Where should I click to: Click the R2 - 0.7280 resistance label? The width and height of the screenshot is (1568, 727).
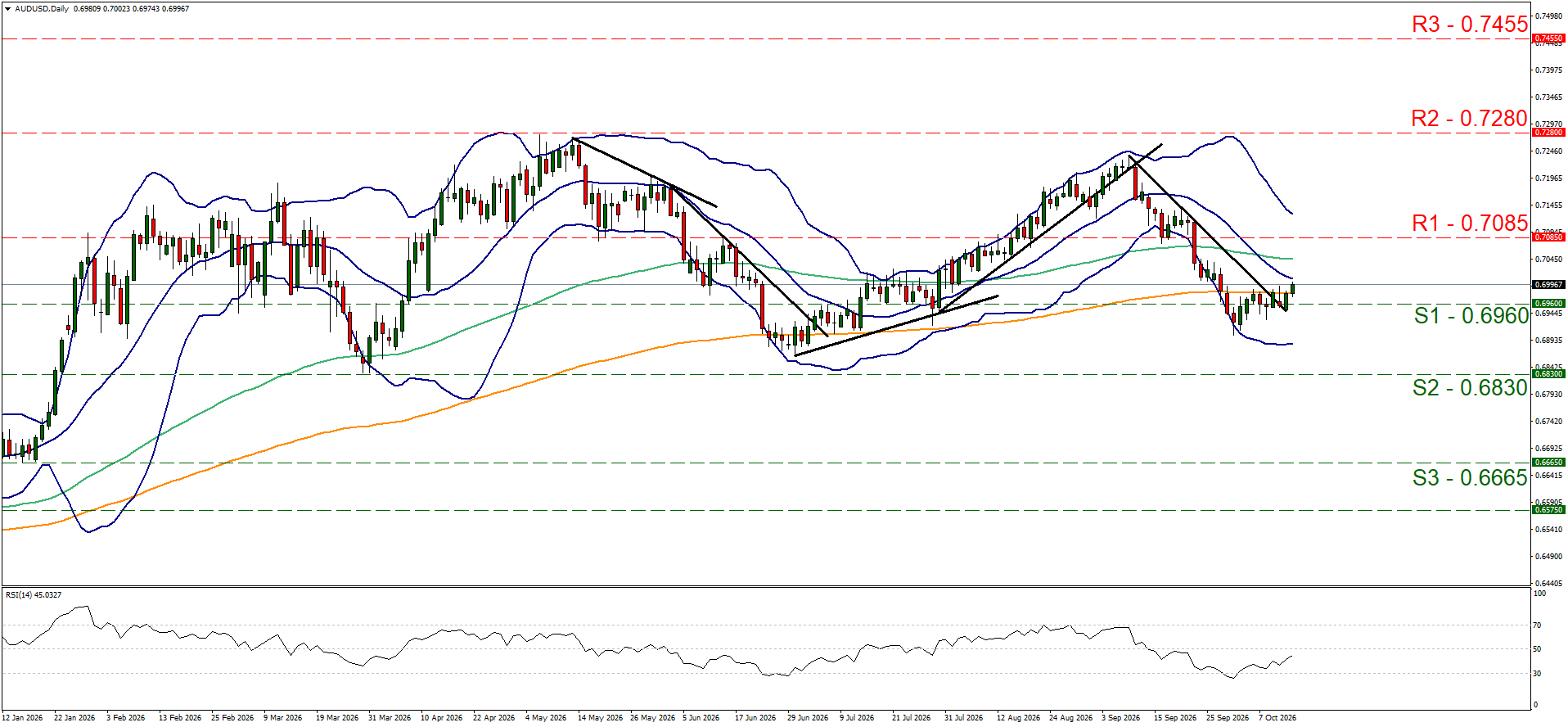pyautogui.click(x=1470, y=119)
